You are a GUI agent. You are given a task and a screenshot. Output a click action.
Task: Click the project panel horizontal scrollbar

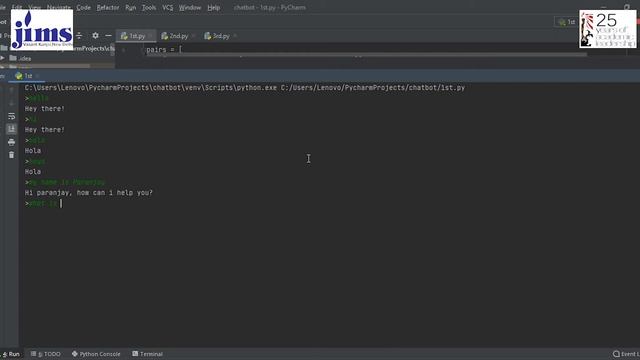(x=45, y=66)
